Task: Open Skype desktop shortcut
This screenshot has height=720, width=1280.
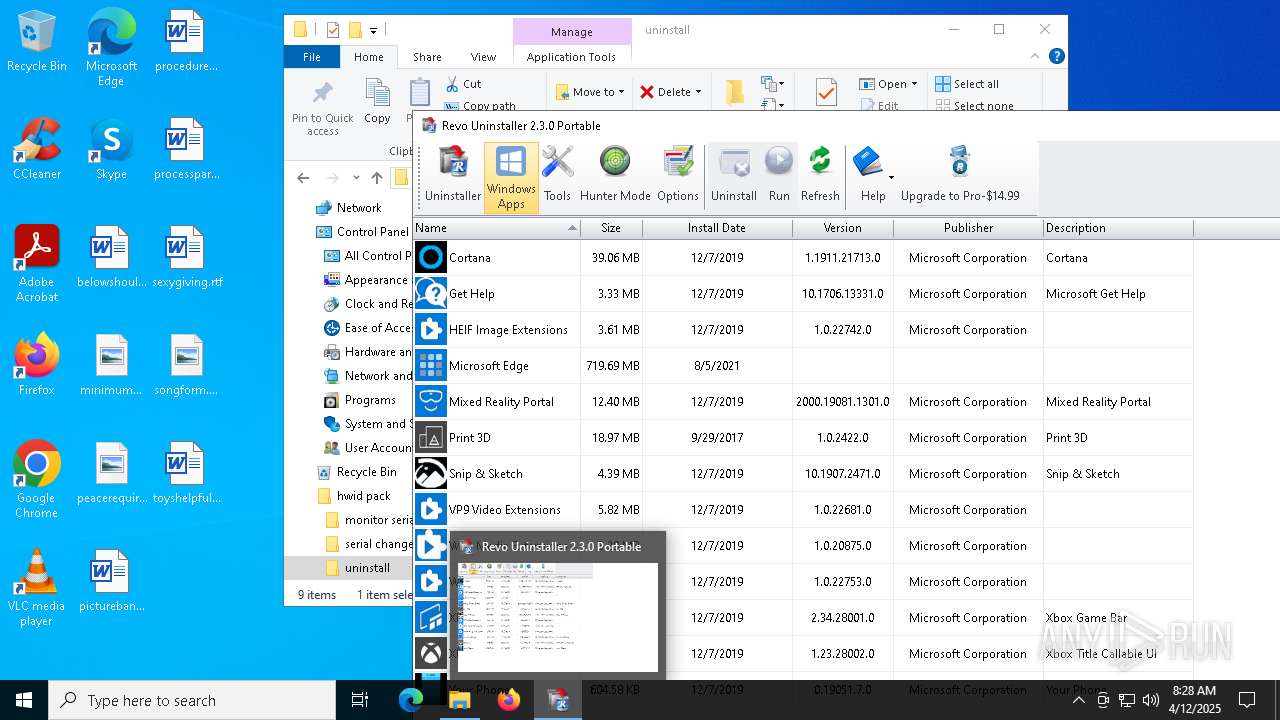Action: click(111, 149)
